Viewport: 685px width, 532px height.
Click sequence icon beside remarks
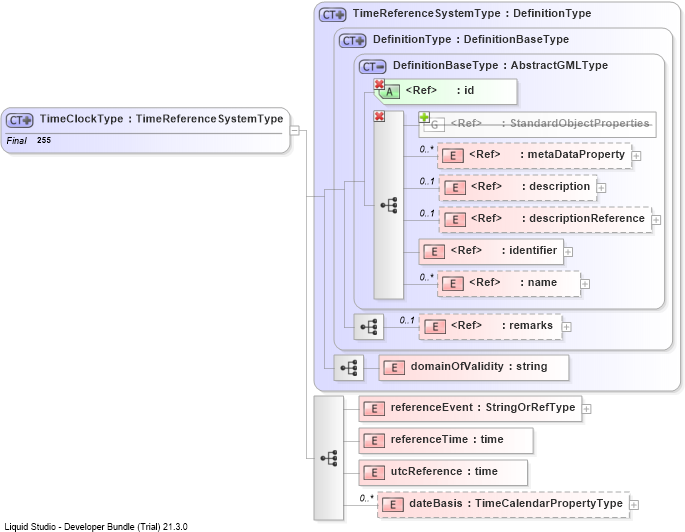pyautogui.click(x=369, y=327)
